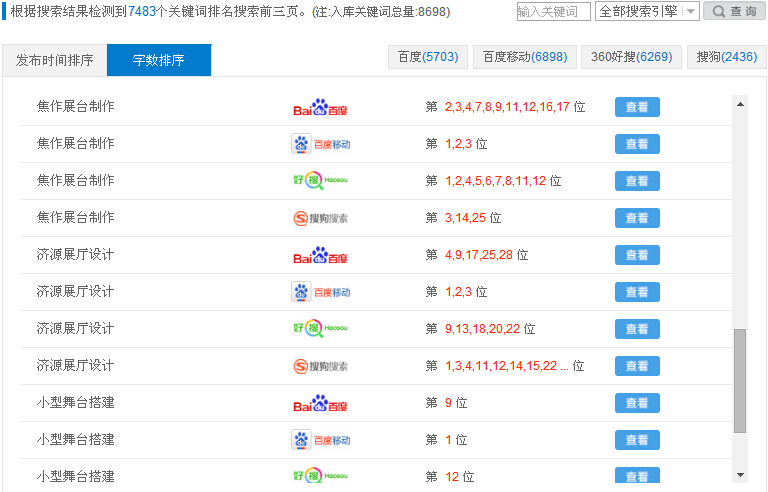
Task: Click Baidu logo in 小型舞台搭建 row
Action: 320,403
